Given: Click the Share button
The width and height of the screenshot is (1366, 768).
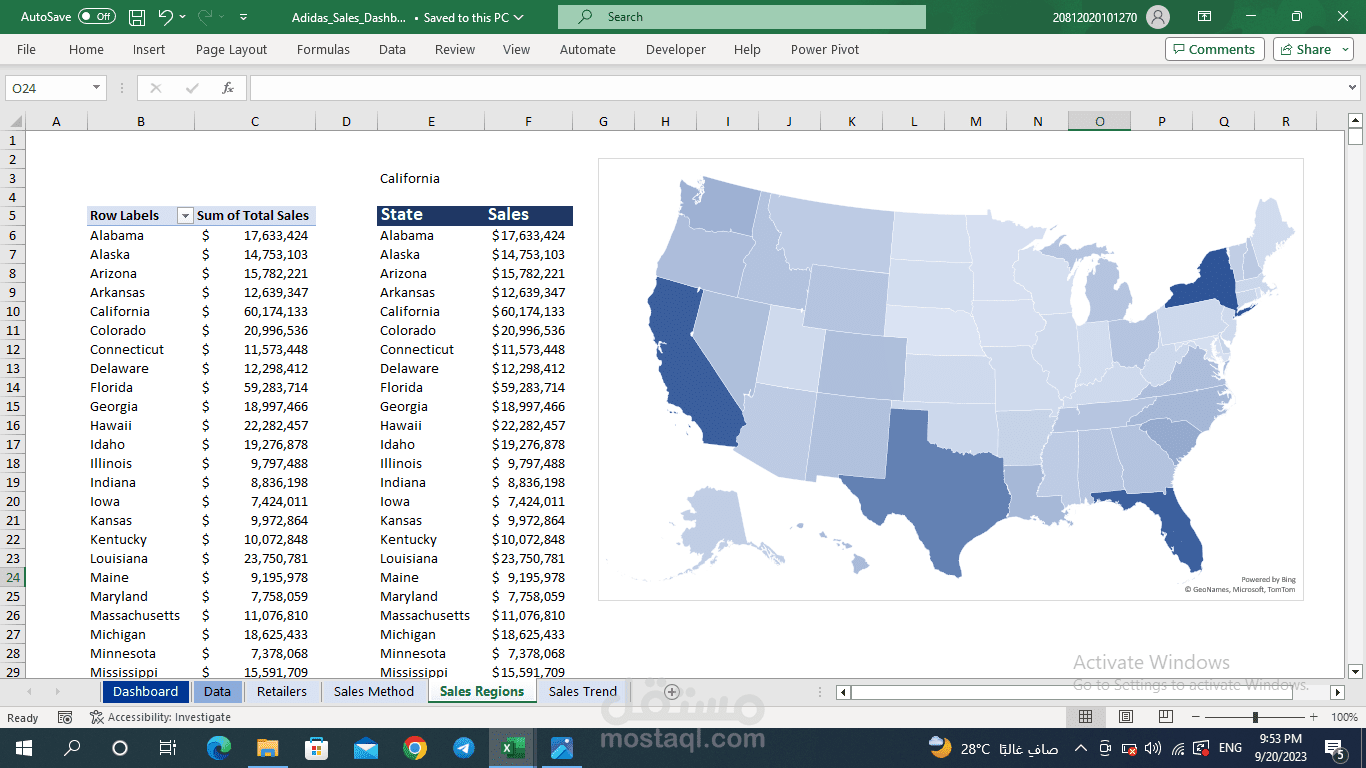Looking at the screenshot, I should pyautogui.click(x=1312, y=49).
